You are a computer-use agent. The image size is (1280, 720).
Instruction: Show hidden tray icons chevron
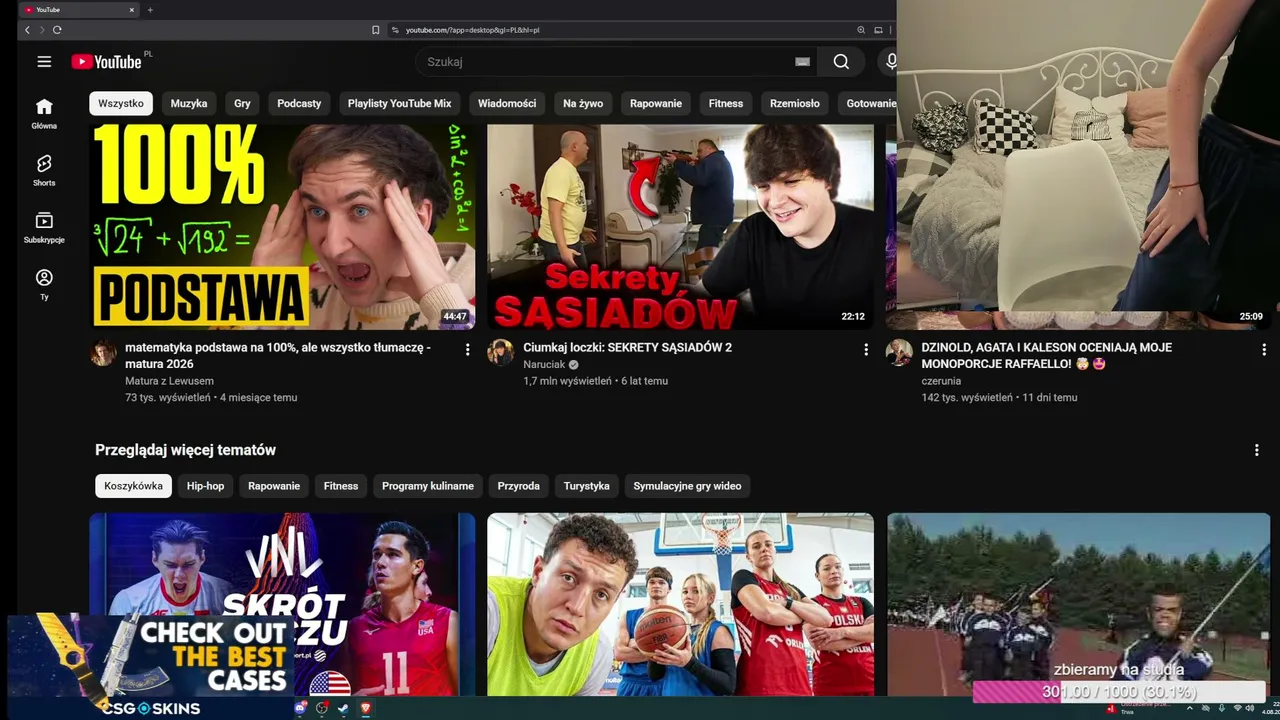pyautogui.click(x=1189, y=708)
